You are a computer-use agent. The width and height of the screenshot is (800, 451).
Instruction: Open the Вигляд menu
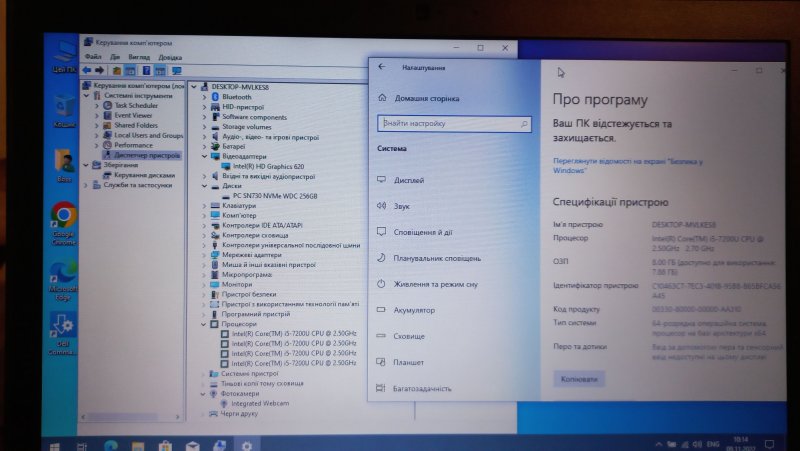tap(140, 57)
